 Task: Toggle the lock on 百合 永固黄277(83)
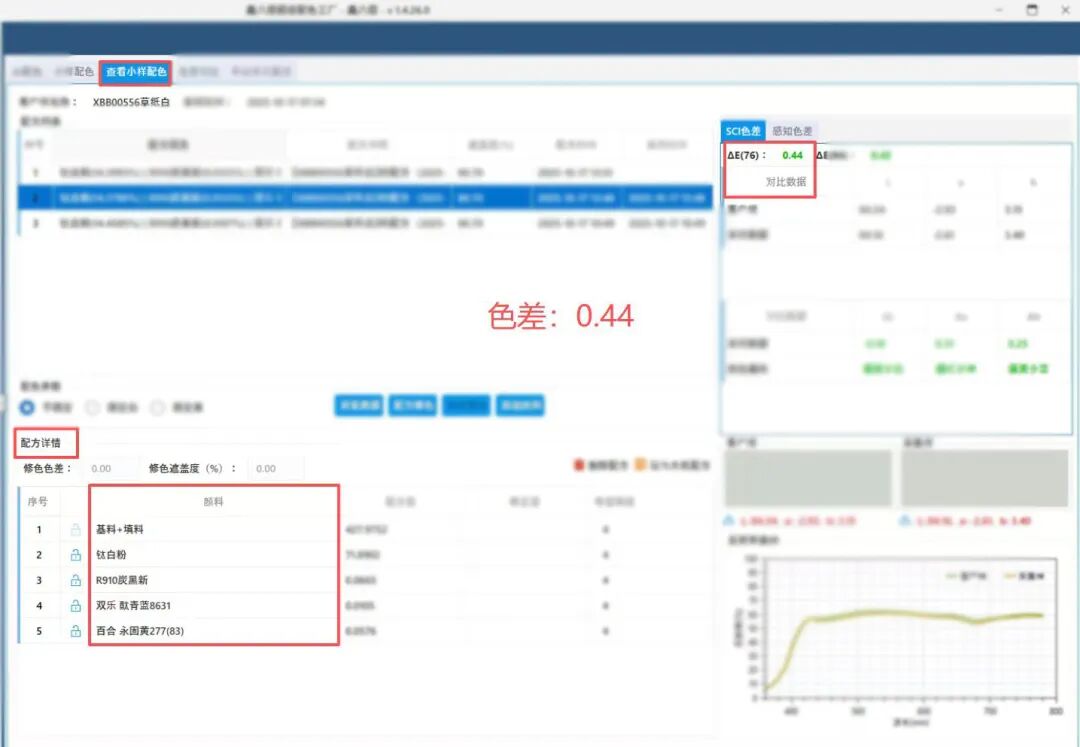point(75,631)
